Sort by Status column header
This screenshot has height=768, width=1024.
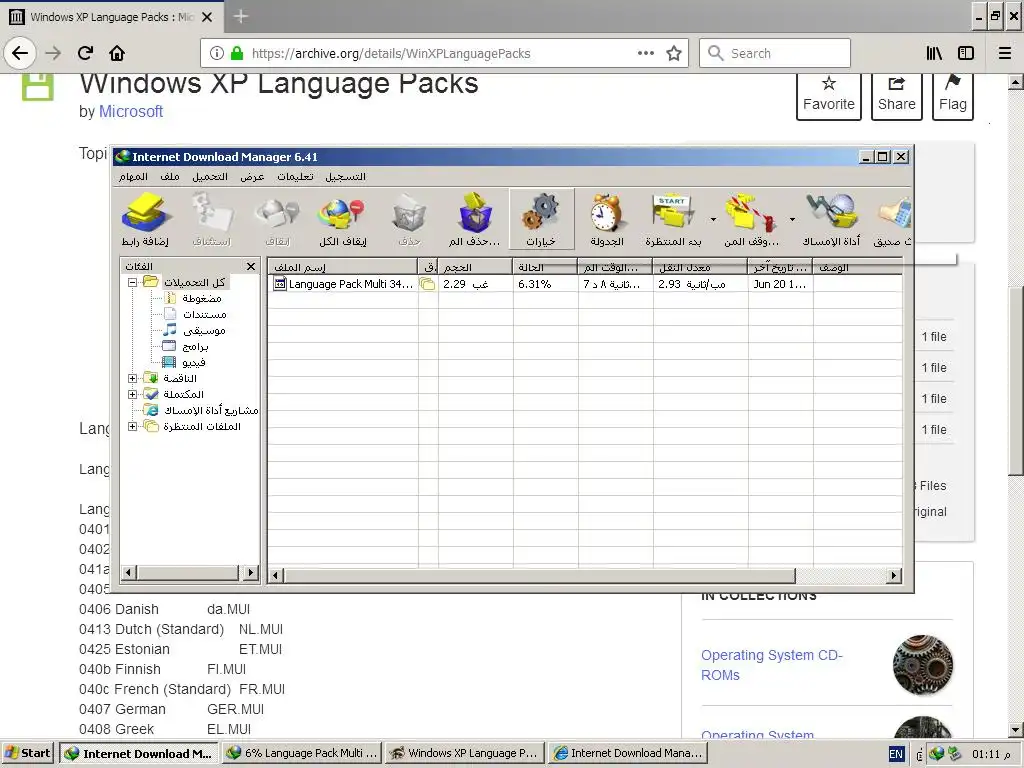(545, 267)
